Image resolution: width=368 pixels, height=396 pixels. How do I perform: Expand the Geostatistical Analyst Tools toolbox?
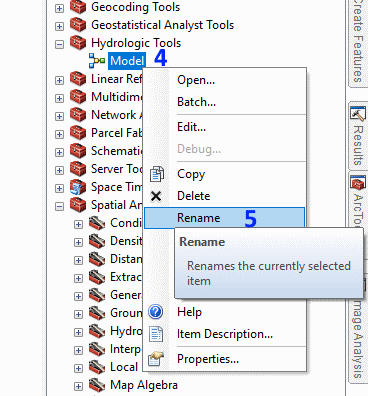(x=59, y=26)
